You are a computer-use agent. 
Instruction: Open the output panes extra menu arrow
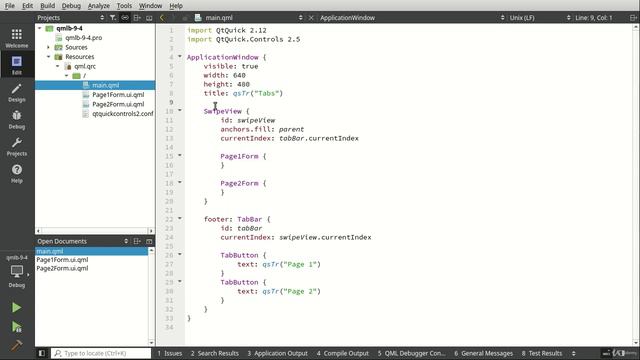[573, 353]
